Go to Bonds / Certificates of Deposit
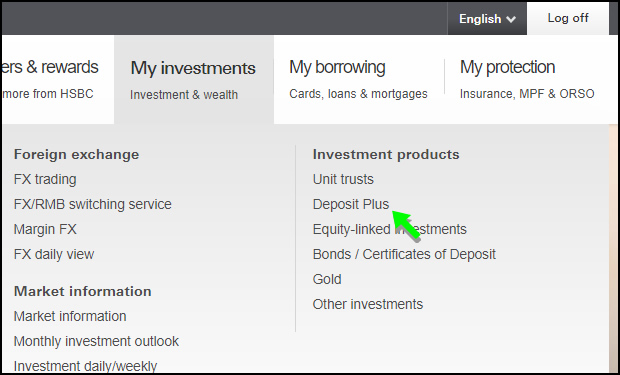The width and height of the screenshot is (620, 375). [404, 254]
